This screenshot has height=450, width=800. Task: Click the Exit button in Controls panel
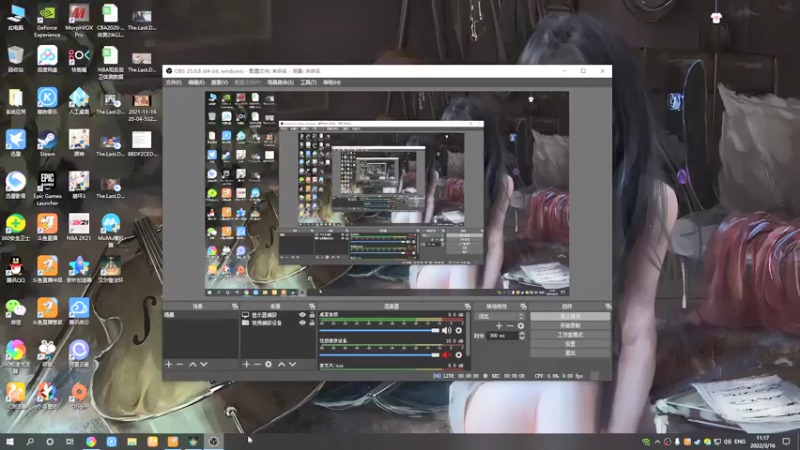tap(570, 353)
